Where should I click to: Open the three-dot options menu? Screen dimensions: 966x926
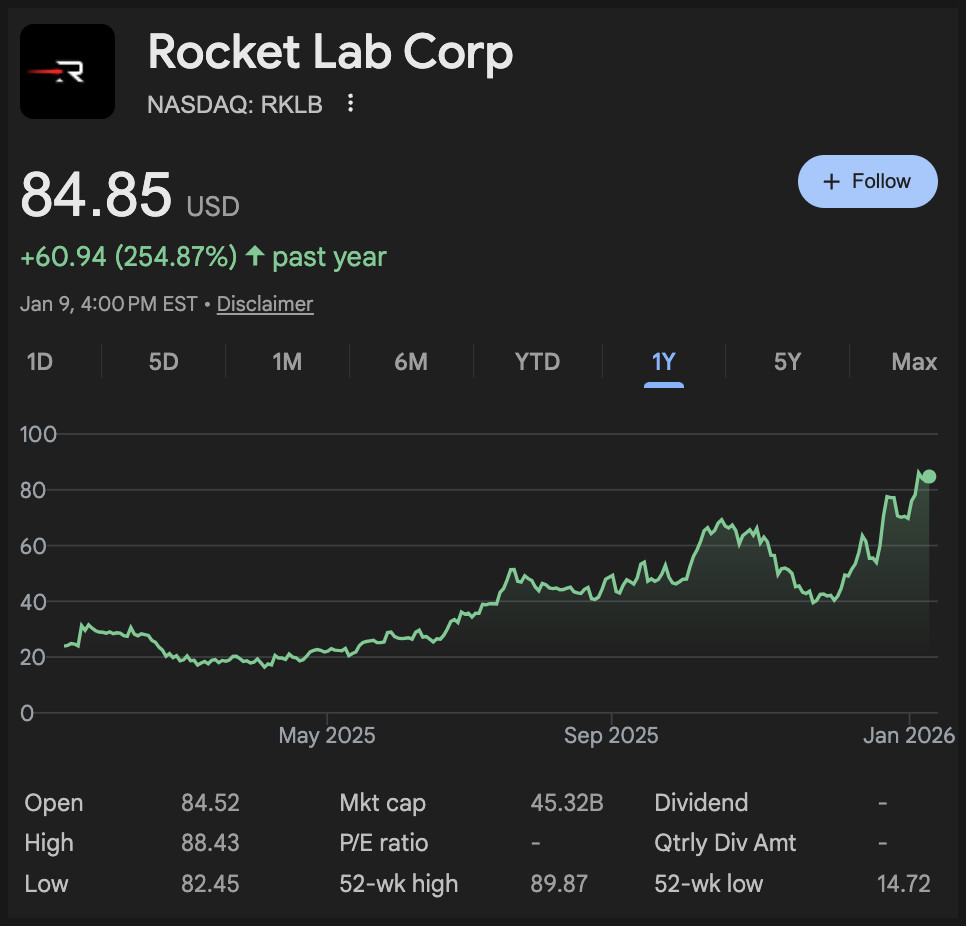tap(350, 103)
